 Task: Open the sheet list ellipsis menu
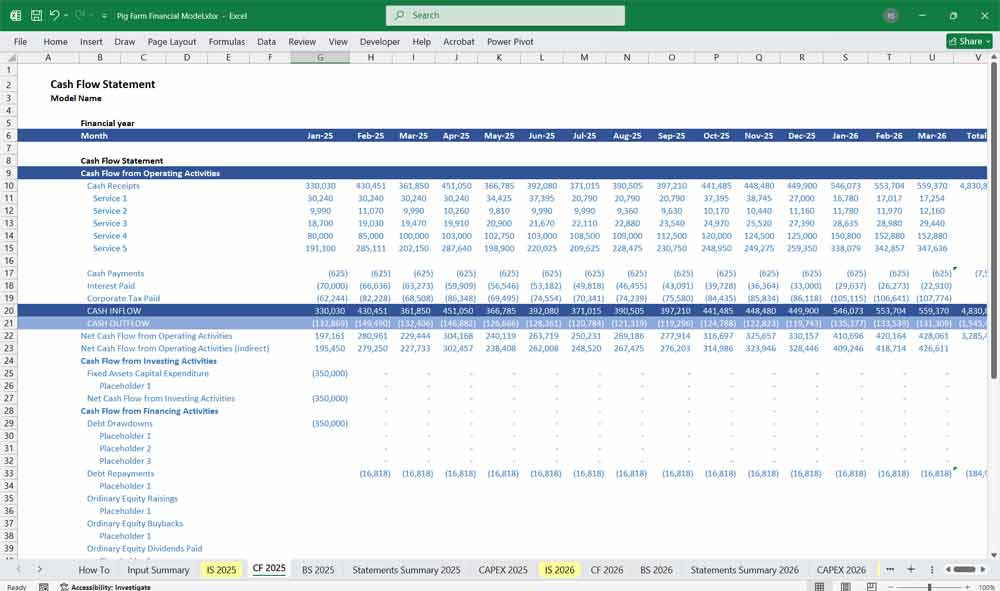pos(891,569)
